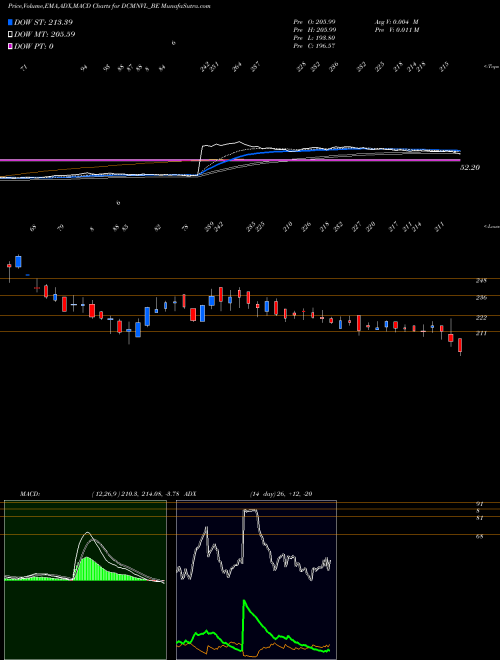Click the ADX '(14 day) 26, +12, -20' readout

coord(281,494)
